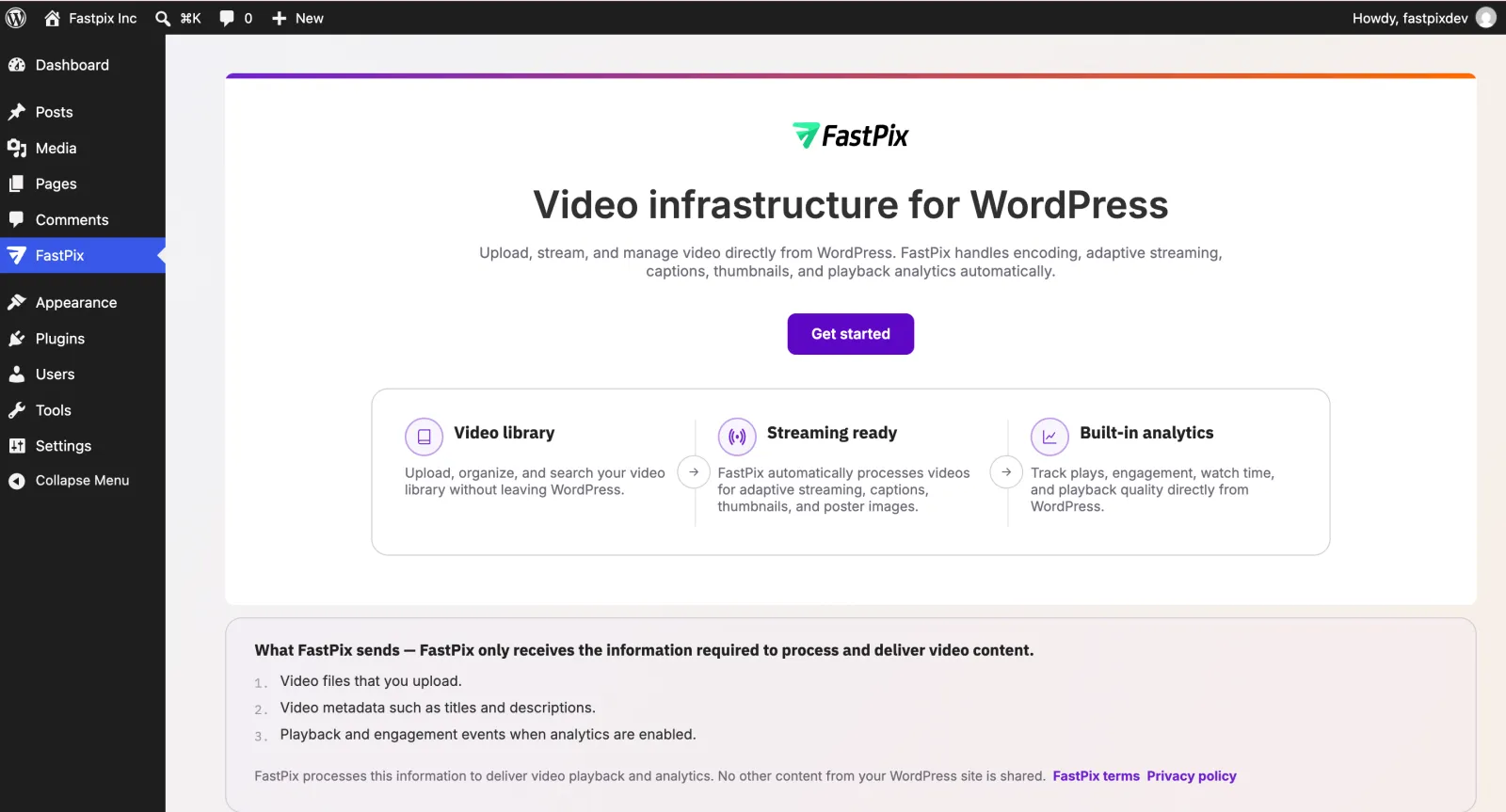1506x812 pixels.
Task: Click the Get started button
Action: pyautogui.click(x=851, y=334)
